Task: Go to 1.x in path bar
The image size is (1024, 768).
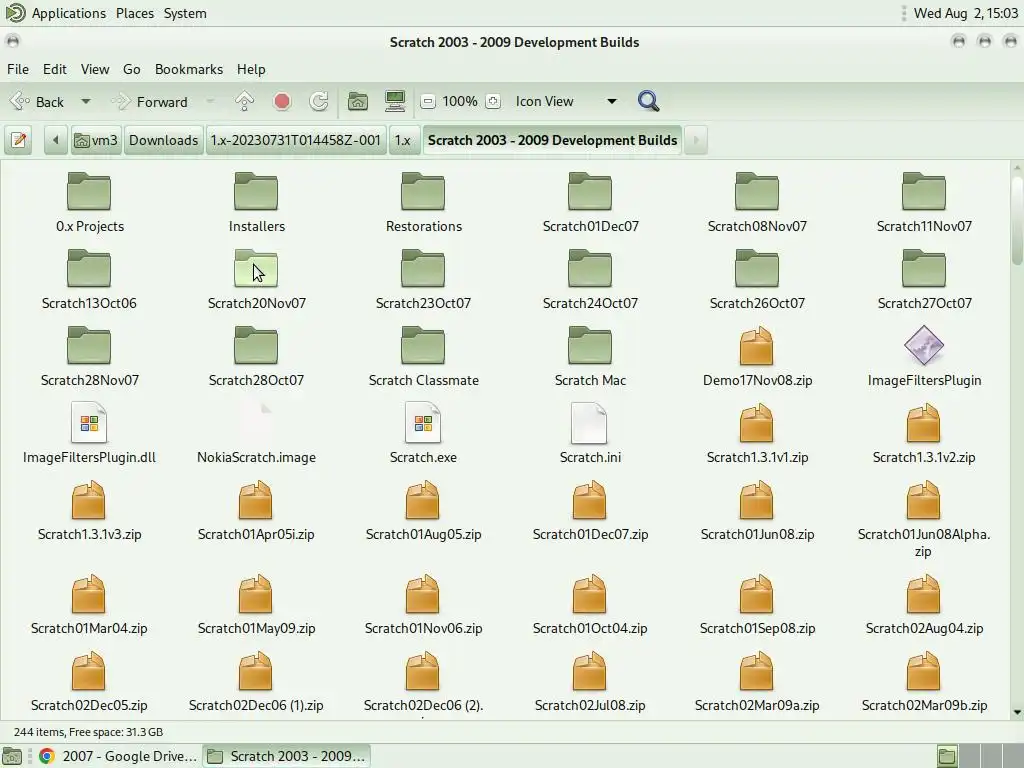Action: coord(403,140)
